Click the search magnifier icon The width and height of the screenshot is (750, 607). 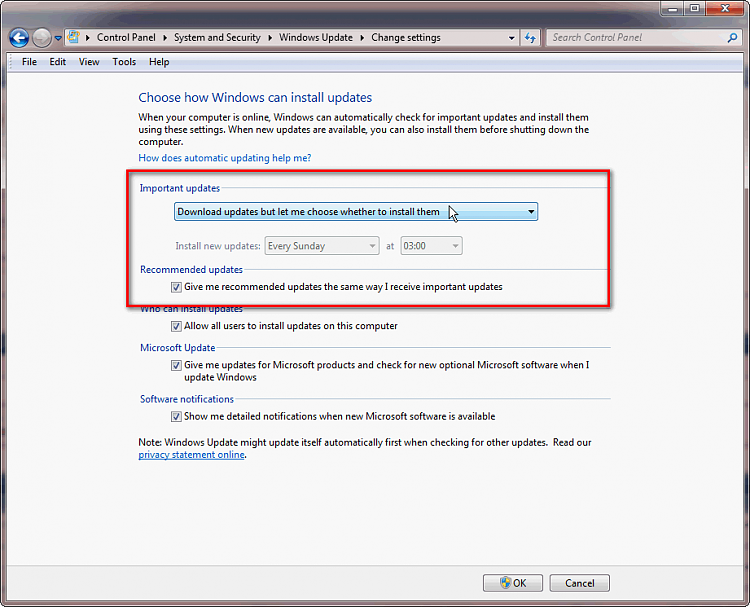(732, 37)
